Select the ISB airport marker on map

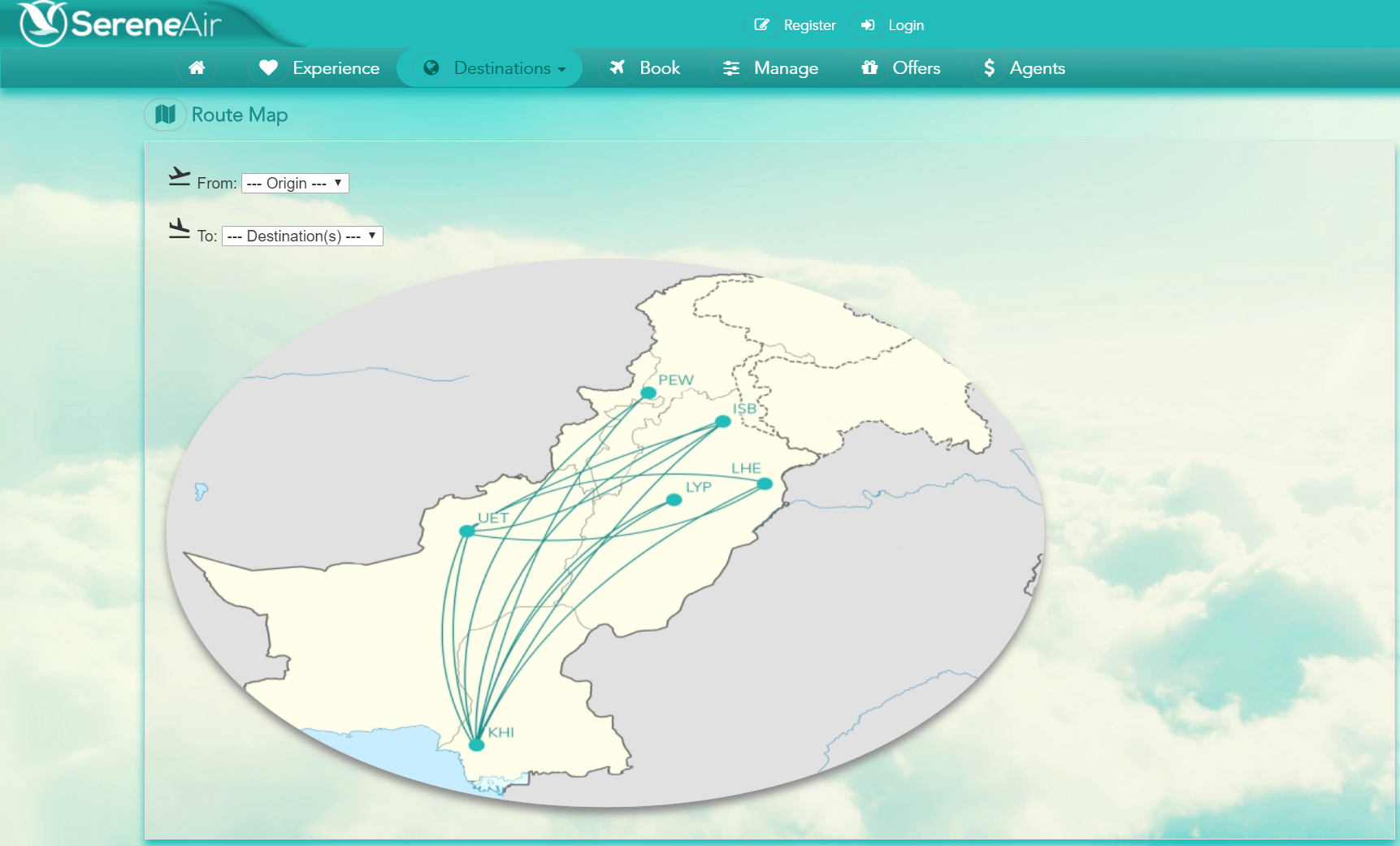(x=722, y=421)
